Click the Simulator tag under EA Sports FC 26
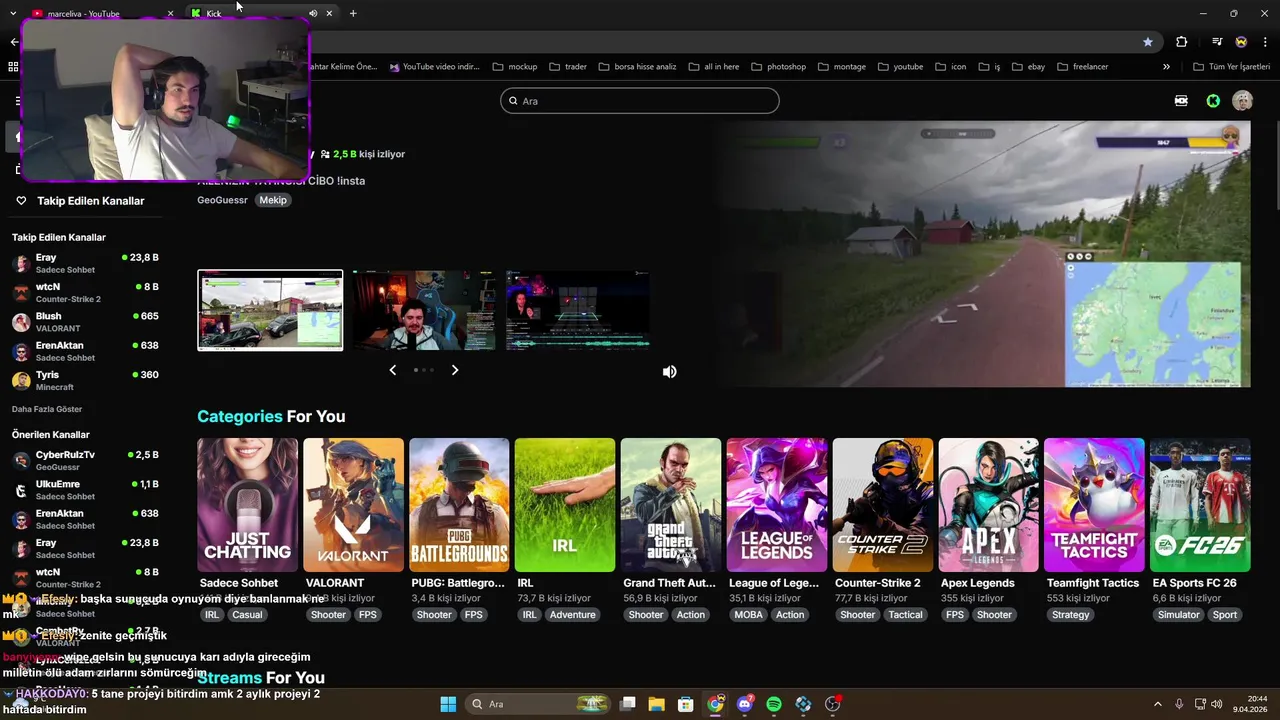This screenshot has height=720, width=1280. (x=1178, y=615)
